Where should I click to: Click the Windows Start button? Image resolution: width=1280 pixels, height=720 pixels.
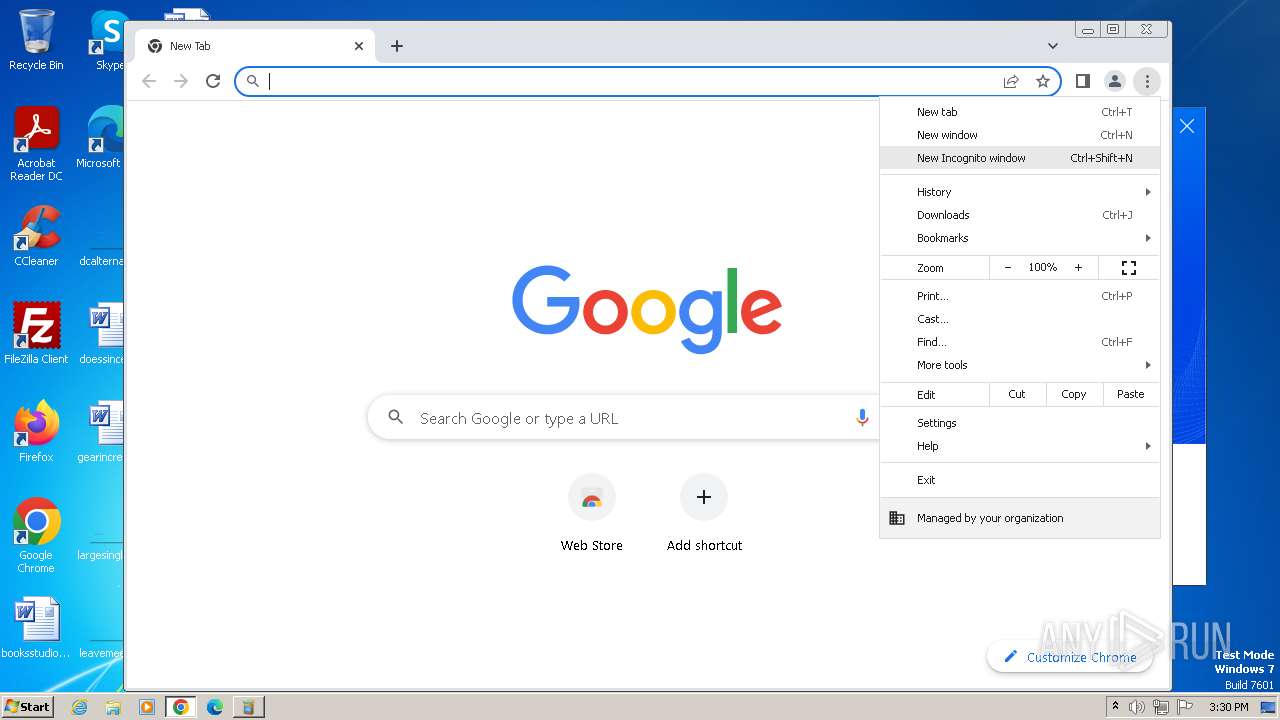pos(27,706)
